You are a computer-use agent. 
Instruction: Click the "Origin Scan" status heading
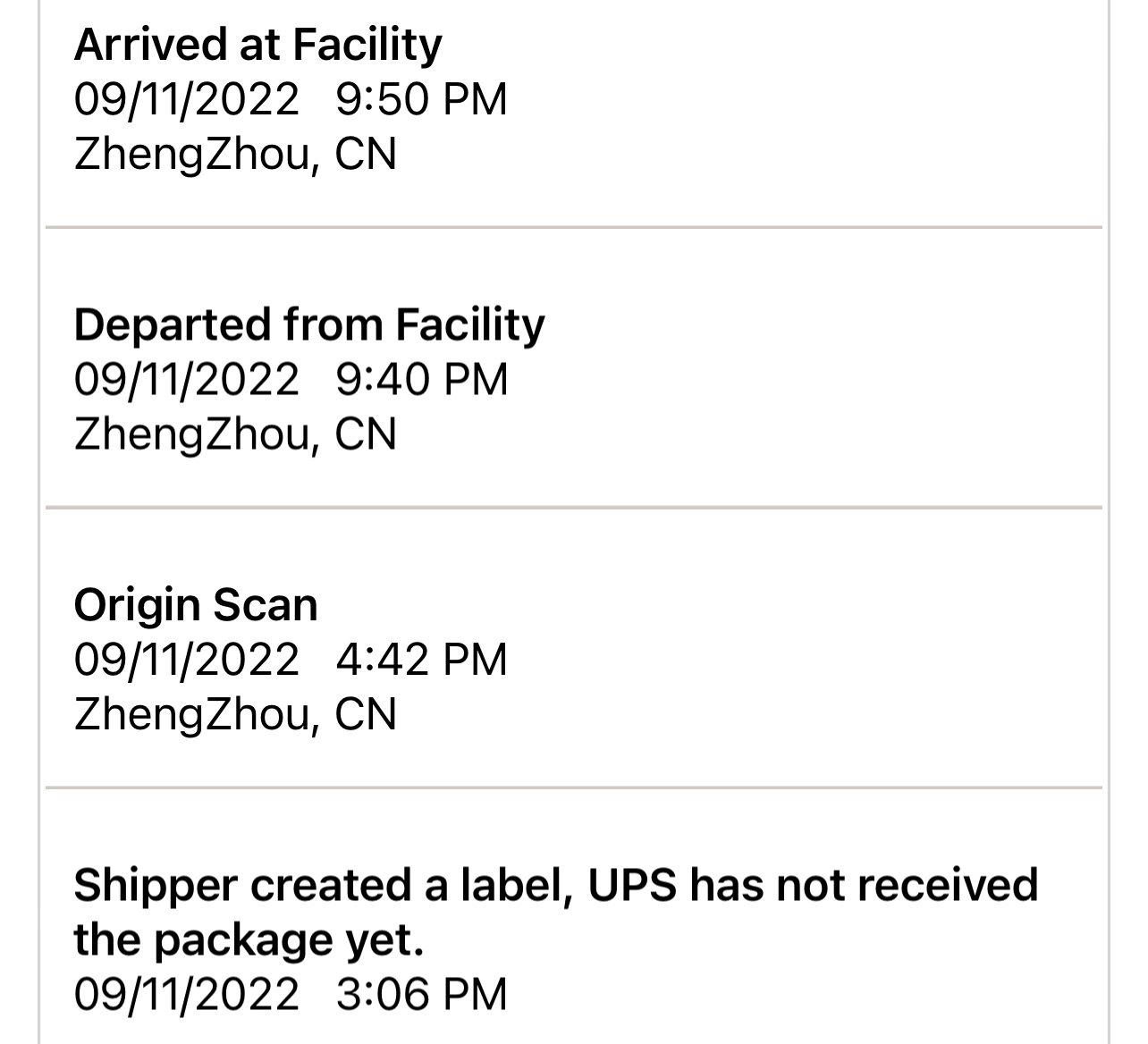pyautogui.click(x=196, y=604)
